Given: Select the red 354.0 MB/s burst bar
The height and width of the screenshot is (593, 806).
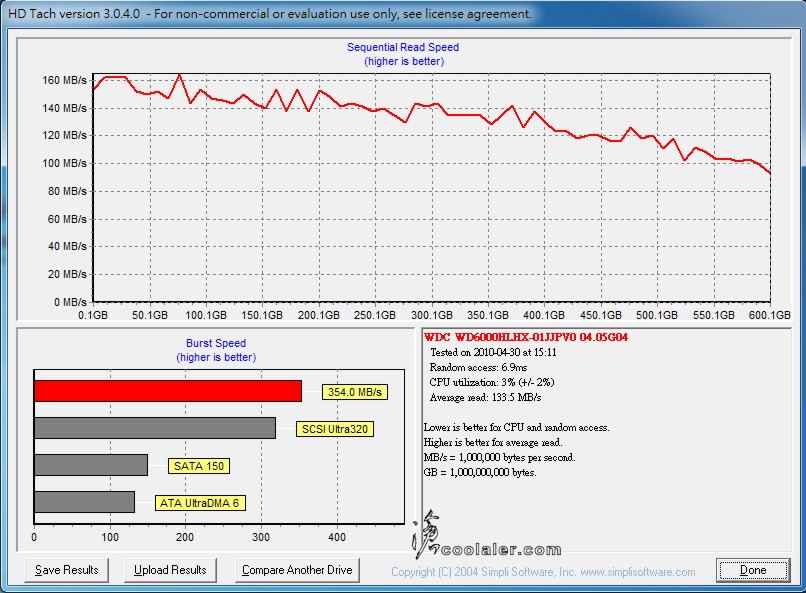Looking at the screenshot, I should [x=168, y=391].
